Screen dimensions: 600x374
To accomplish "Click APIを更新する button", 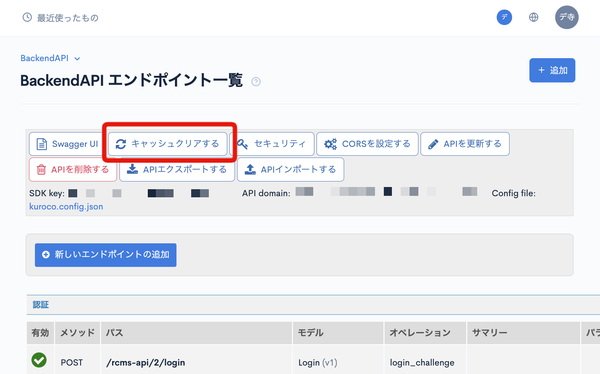I will [x=465, y=144].
